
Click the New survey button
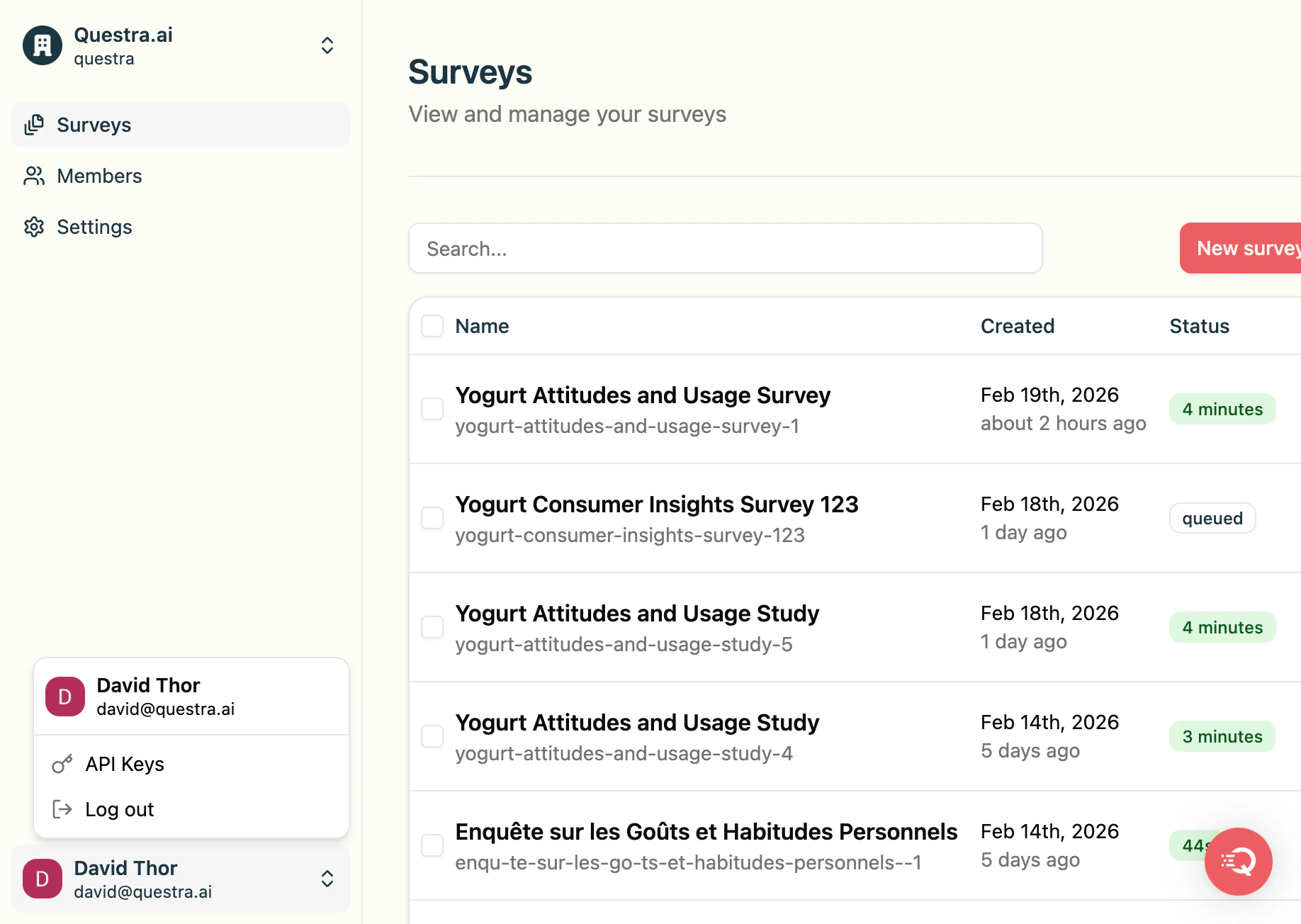1240,248
